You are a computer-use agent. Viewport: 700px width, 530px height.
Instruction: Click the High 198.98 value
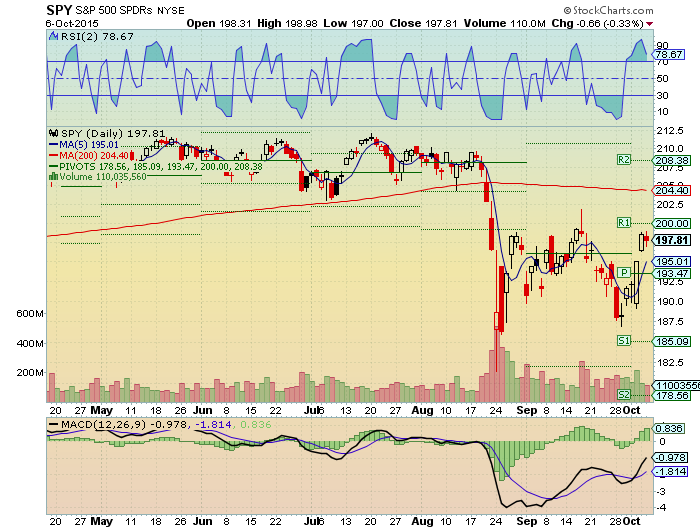287,23
